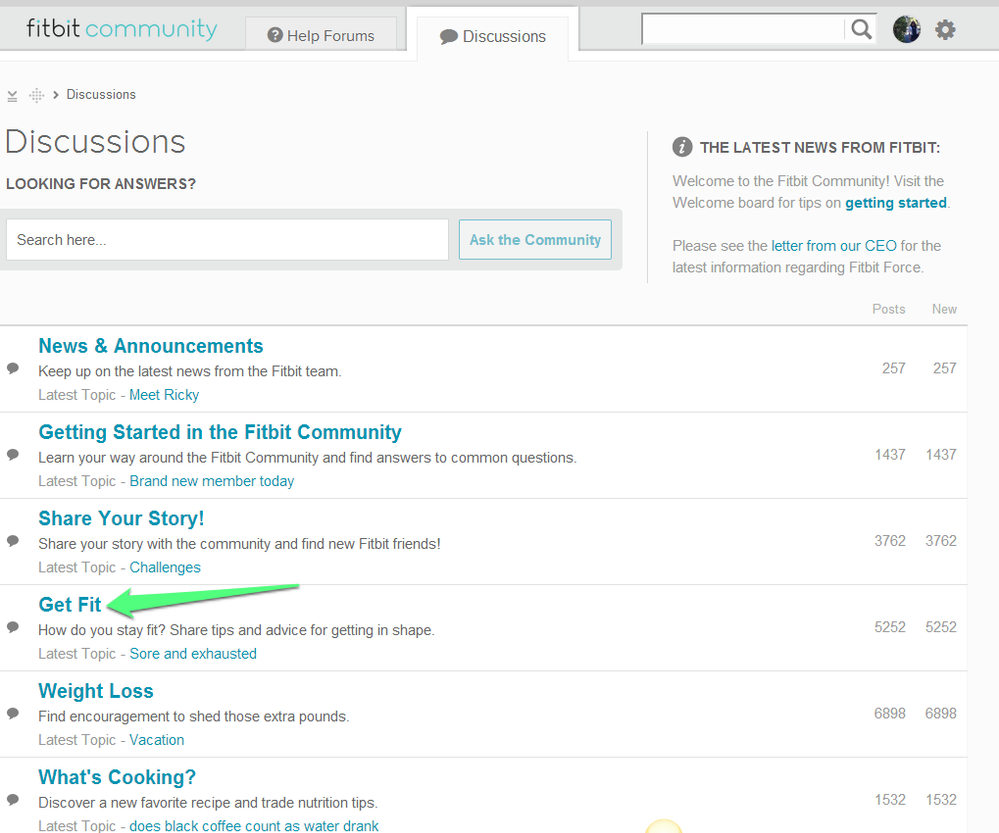Switch to the Help Forums tab
This screenshot has height=833, width=999.
321,35
